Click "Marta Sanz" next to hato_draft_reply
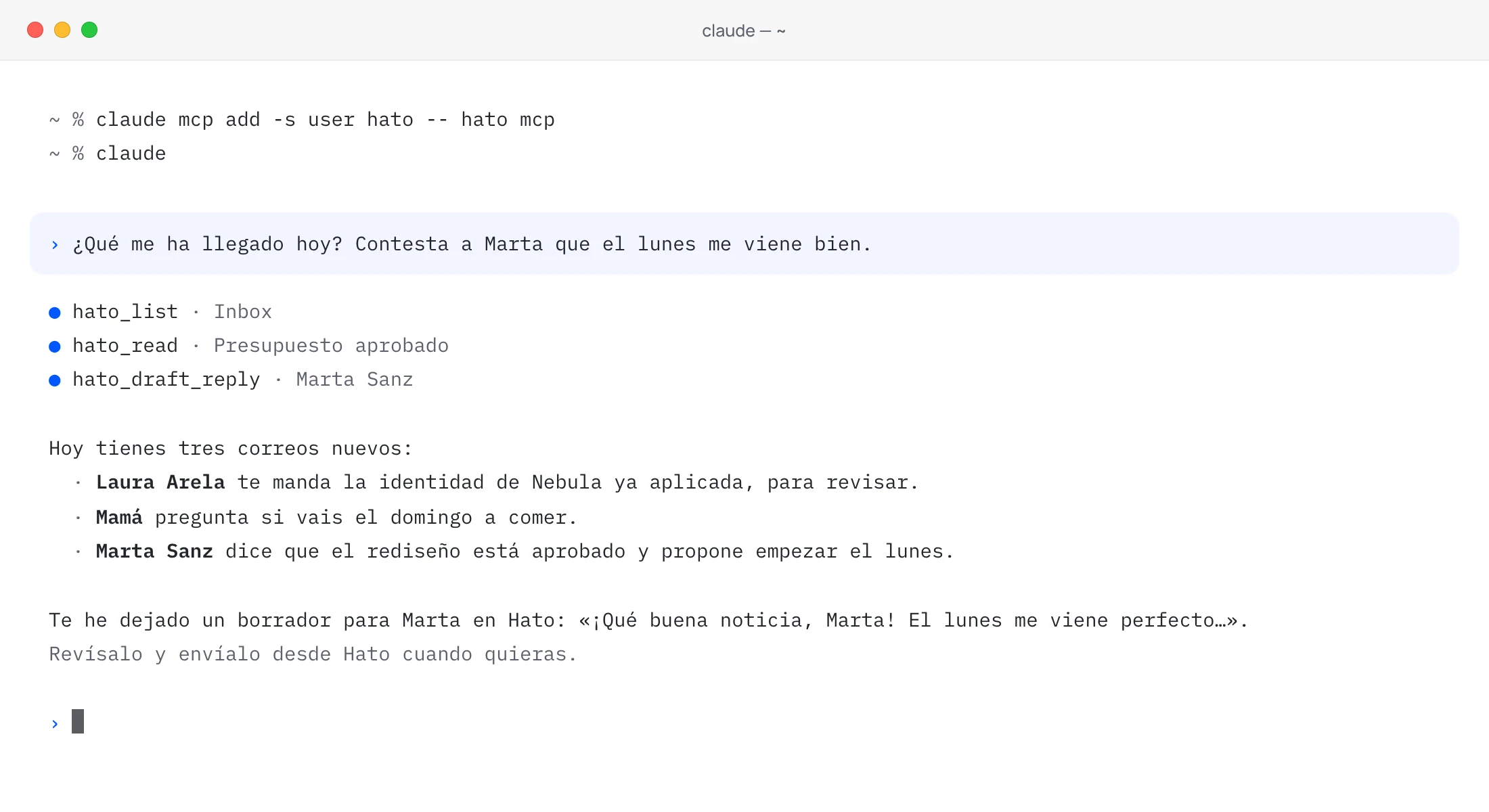The image size is (1489, 812). coord(355,380)
